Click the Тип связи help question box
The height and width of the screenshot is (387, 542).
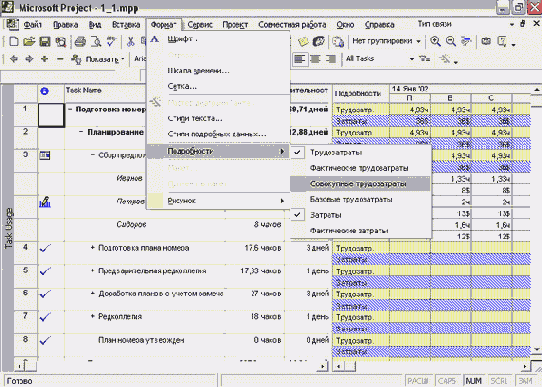tap(460, 24)
